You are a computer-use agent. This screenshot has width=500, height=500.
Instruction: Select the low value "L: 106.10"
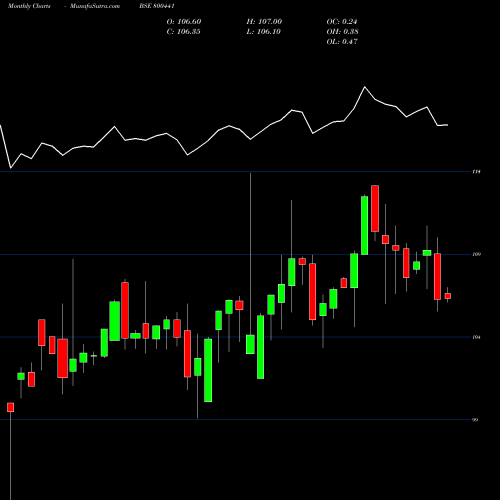click(x=264, y=32)
